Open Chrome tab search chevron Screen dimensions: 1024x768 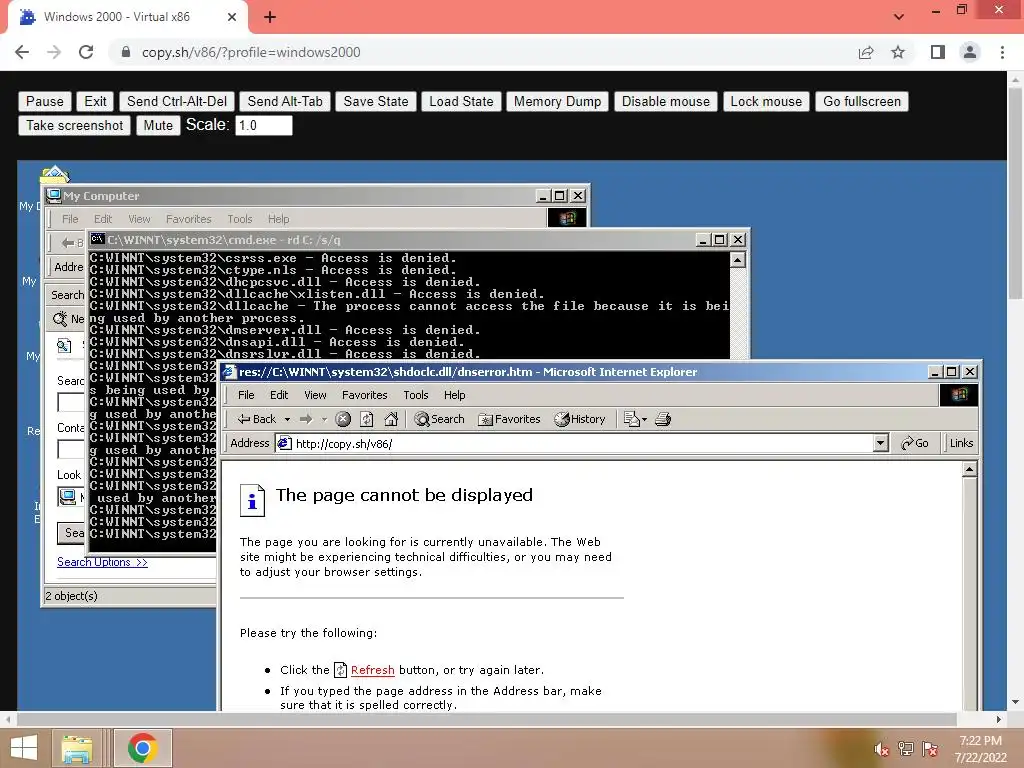[x=899, y=17]
